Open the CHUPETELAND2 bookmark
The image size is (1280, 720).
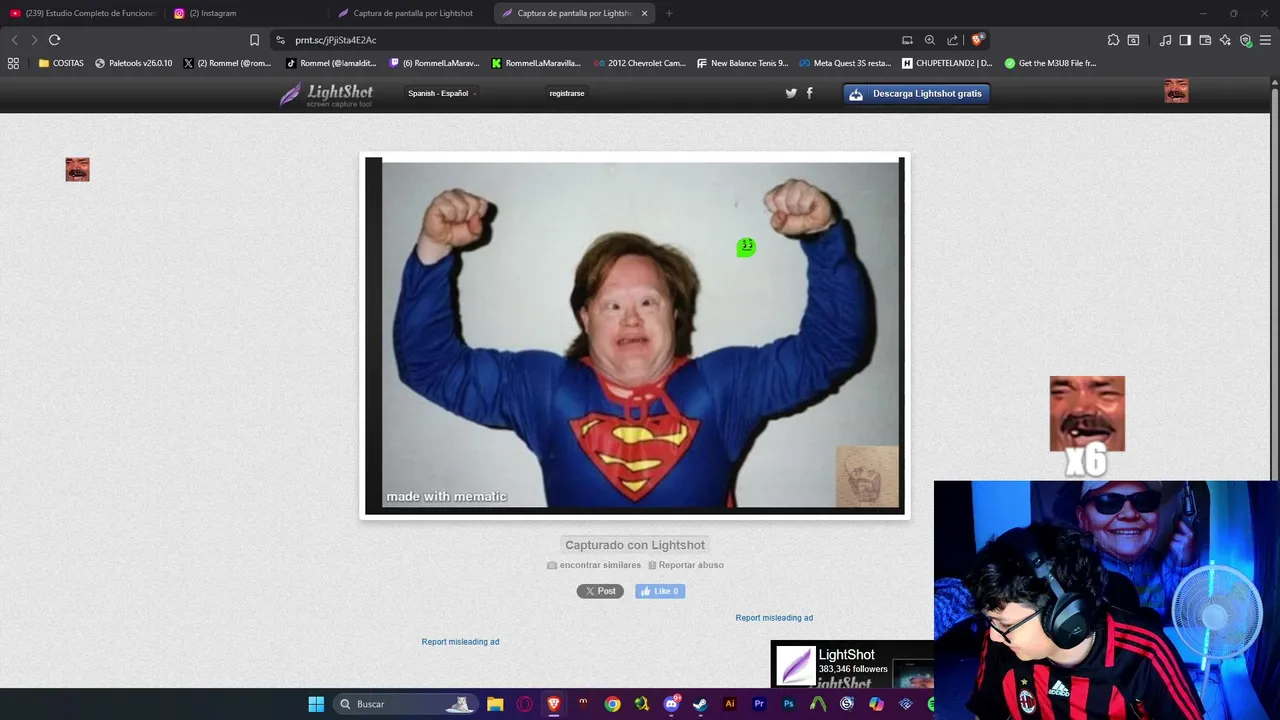tap(947, 63)
